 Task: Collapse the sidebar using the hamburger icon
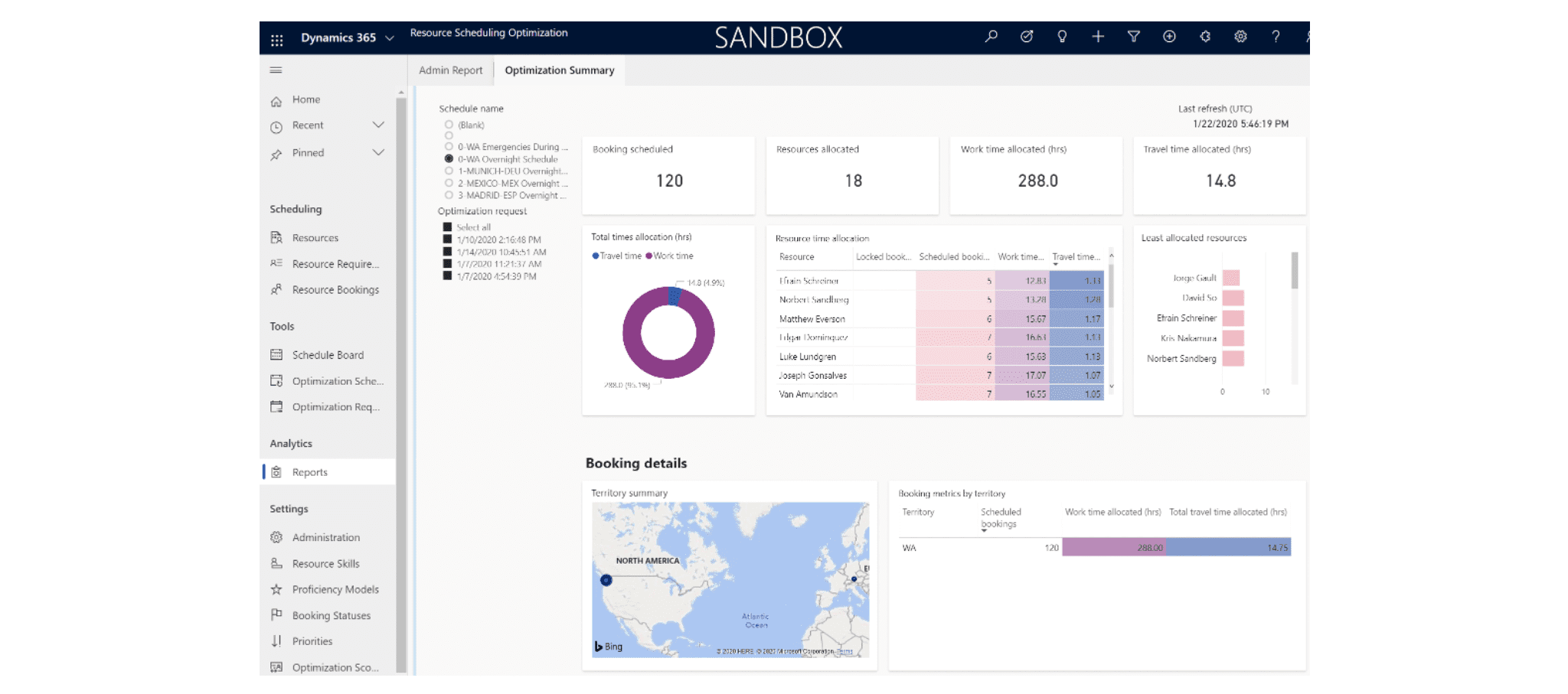tap(276, 70)
